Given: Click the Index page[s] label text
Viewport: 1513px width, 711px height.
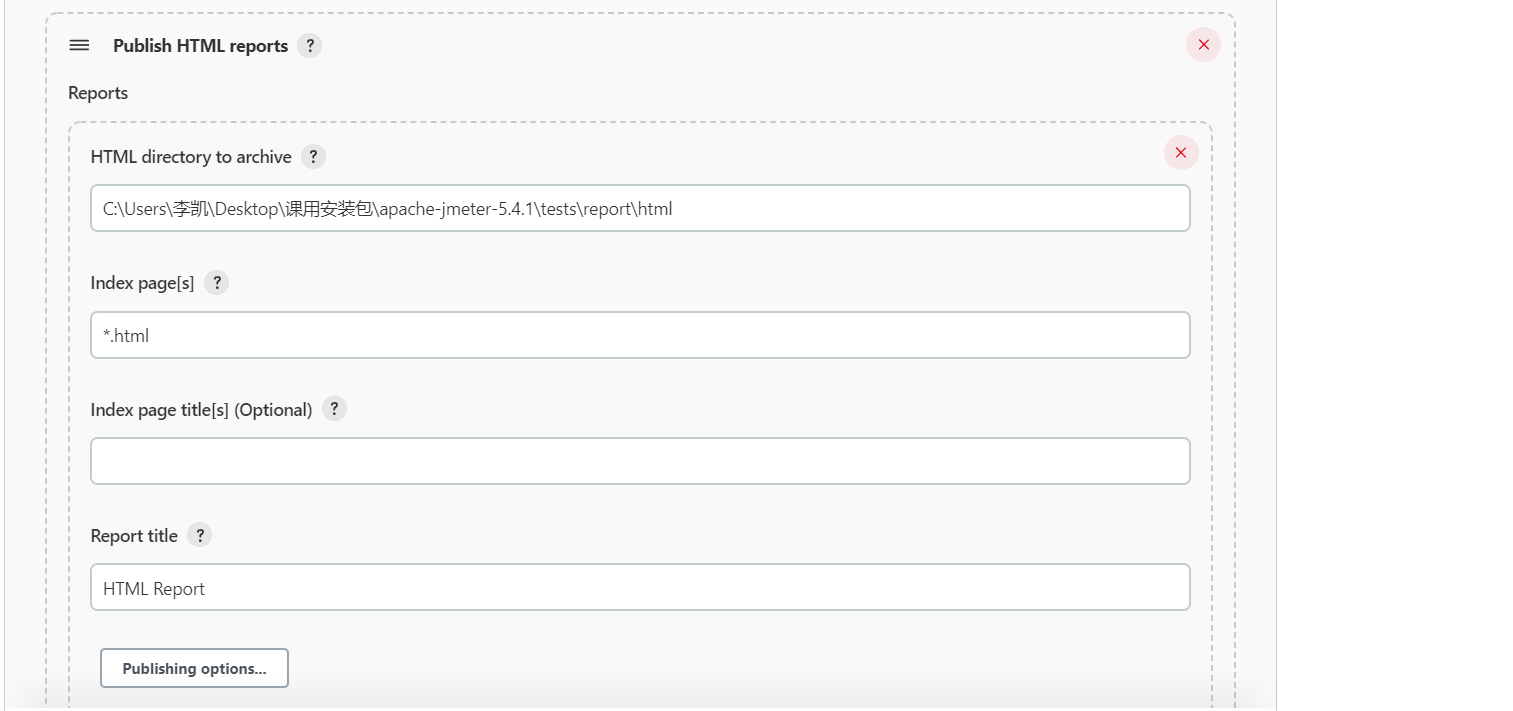Looking at the screenshot, I should tap(142, 283).
